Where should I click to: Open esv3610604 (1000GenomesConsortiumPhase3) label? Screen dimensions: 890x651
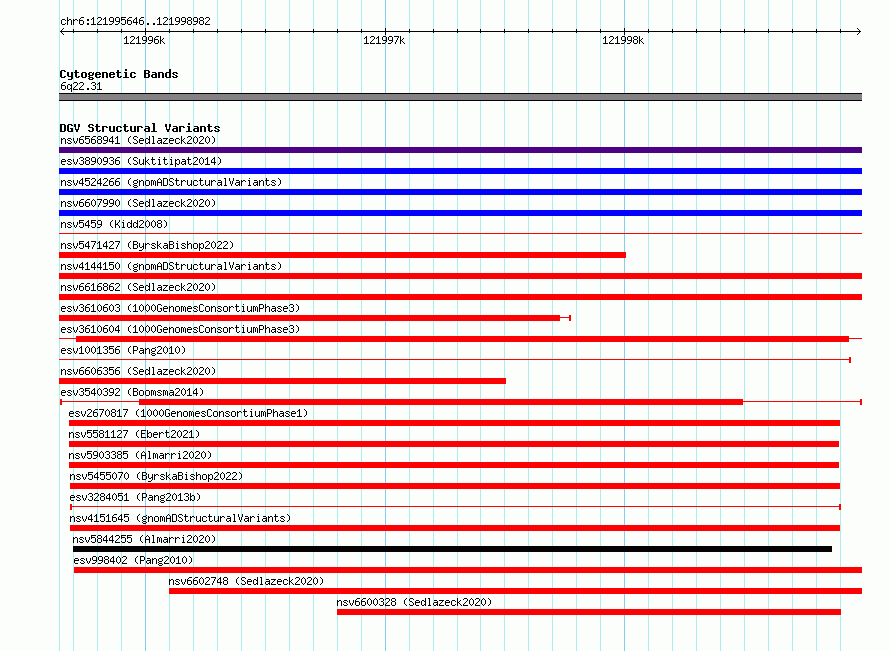[x=180, y=329]
